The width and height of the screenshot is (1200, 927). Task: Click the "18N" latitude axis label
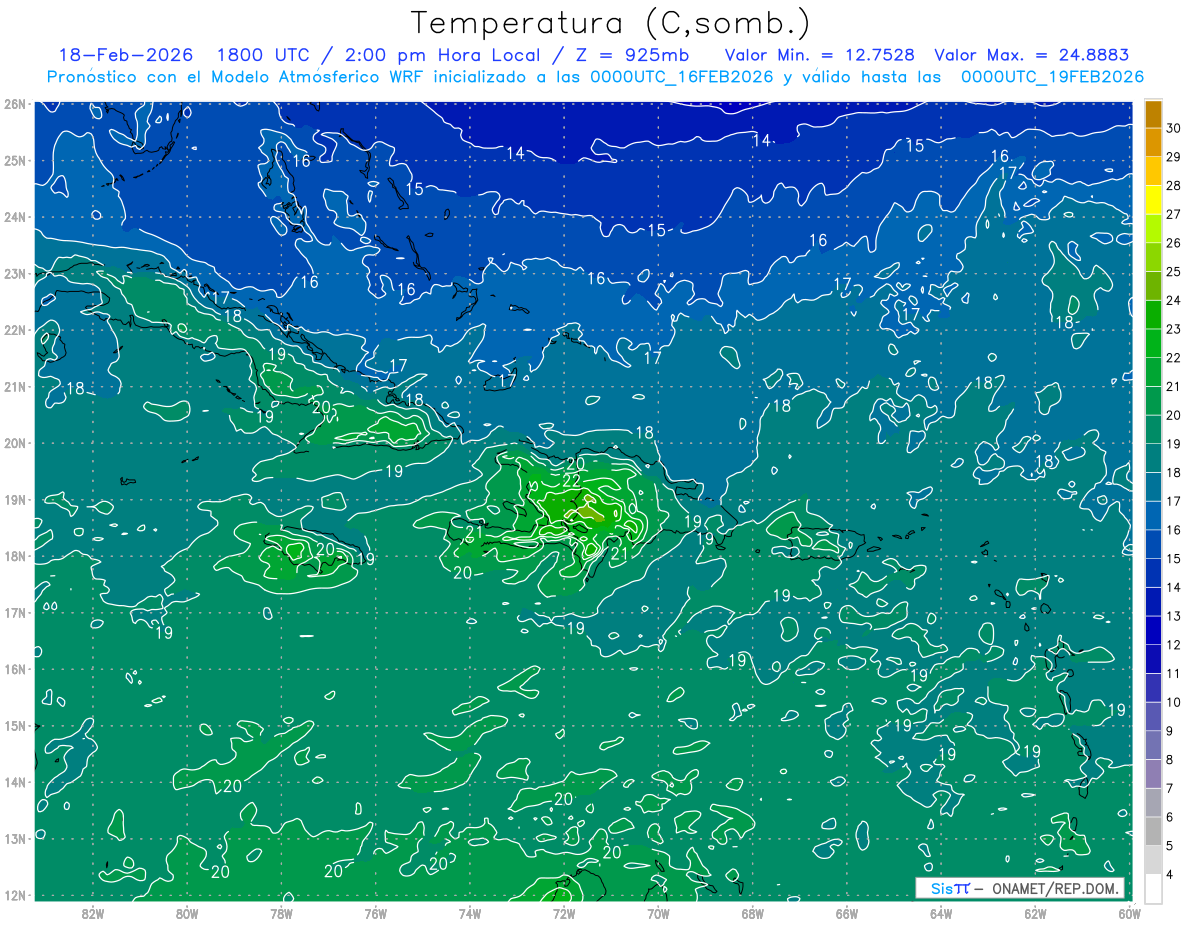[x=14, y=556]
